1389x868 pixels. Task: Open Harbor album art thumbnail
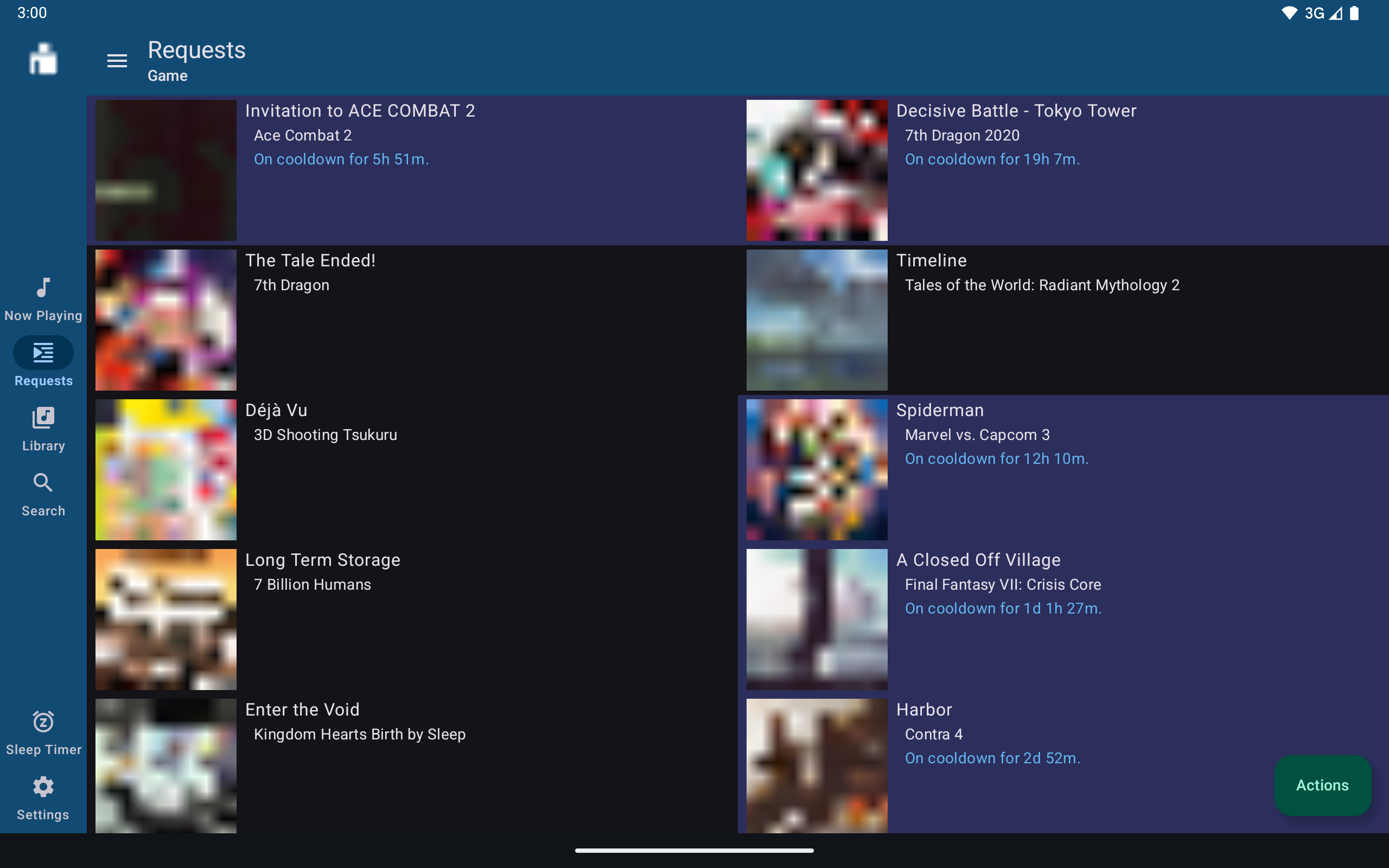coord(817,766)
